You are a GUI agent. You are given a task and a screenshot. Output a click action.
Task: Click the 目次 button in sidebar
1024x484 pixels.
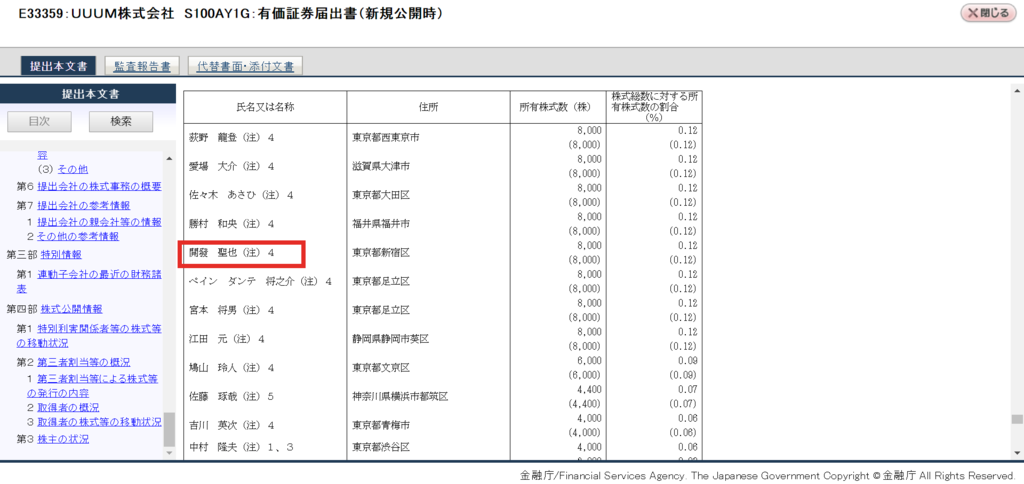(39, 121)
